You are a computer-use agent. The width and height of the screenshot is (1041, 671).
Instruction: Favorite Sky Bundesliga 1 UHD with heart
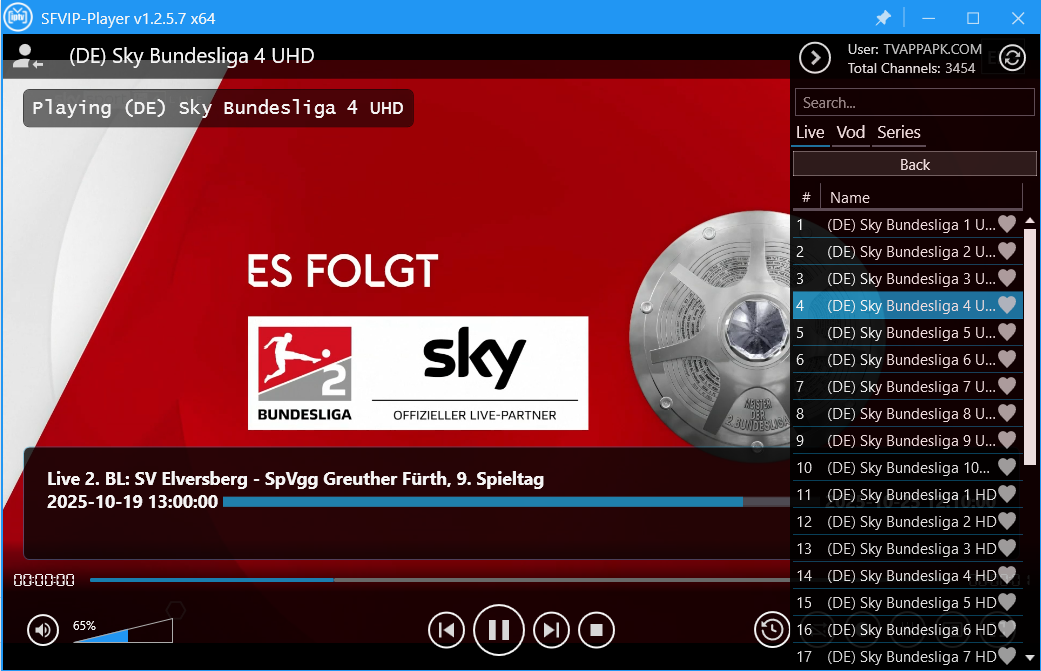tap(1007, 224)
